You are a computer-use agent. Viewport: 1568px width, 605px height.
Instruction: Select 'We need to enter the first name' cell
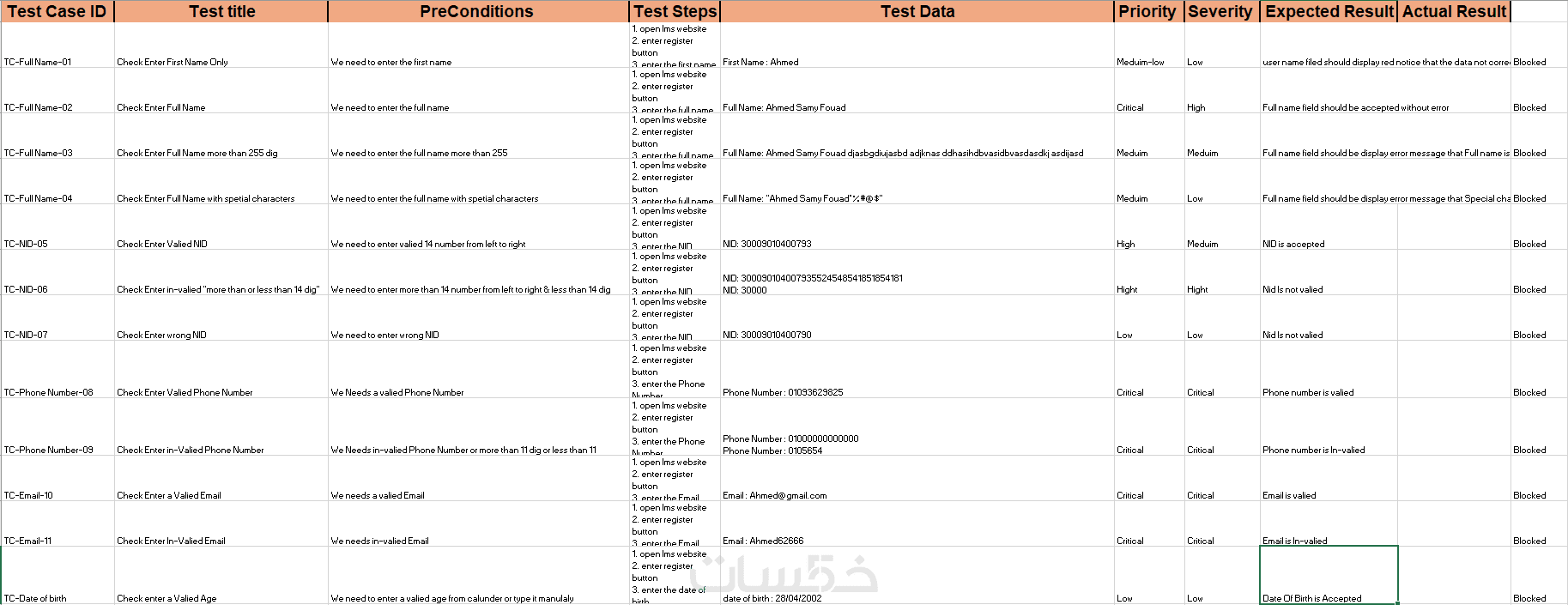pyautogui.click(x=478, y=45)
